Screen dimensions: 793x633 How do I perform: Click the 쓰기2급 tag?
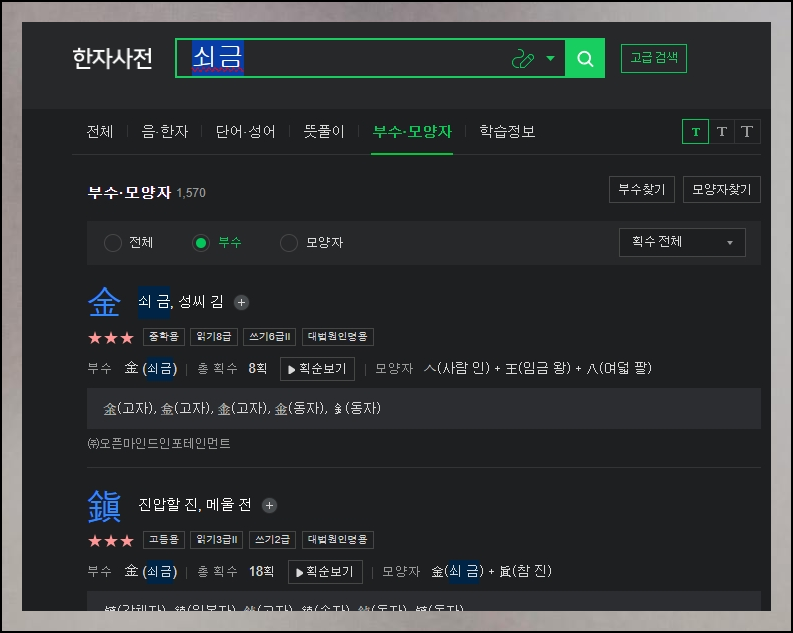(273, 539)
